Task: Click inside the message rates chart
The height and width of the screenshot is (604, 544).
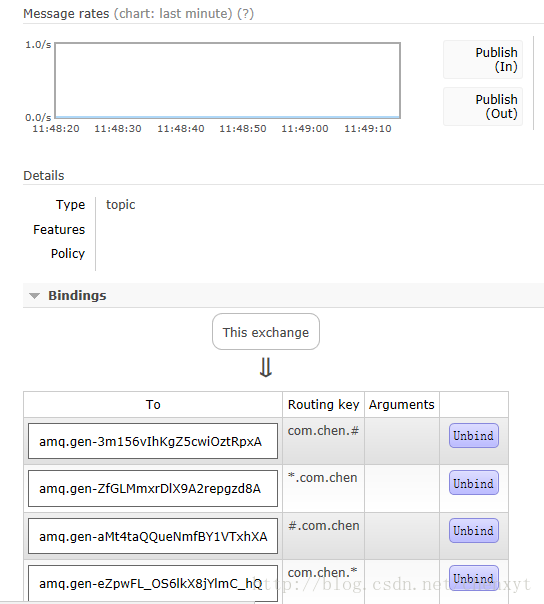Action: tap(227, 80)
